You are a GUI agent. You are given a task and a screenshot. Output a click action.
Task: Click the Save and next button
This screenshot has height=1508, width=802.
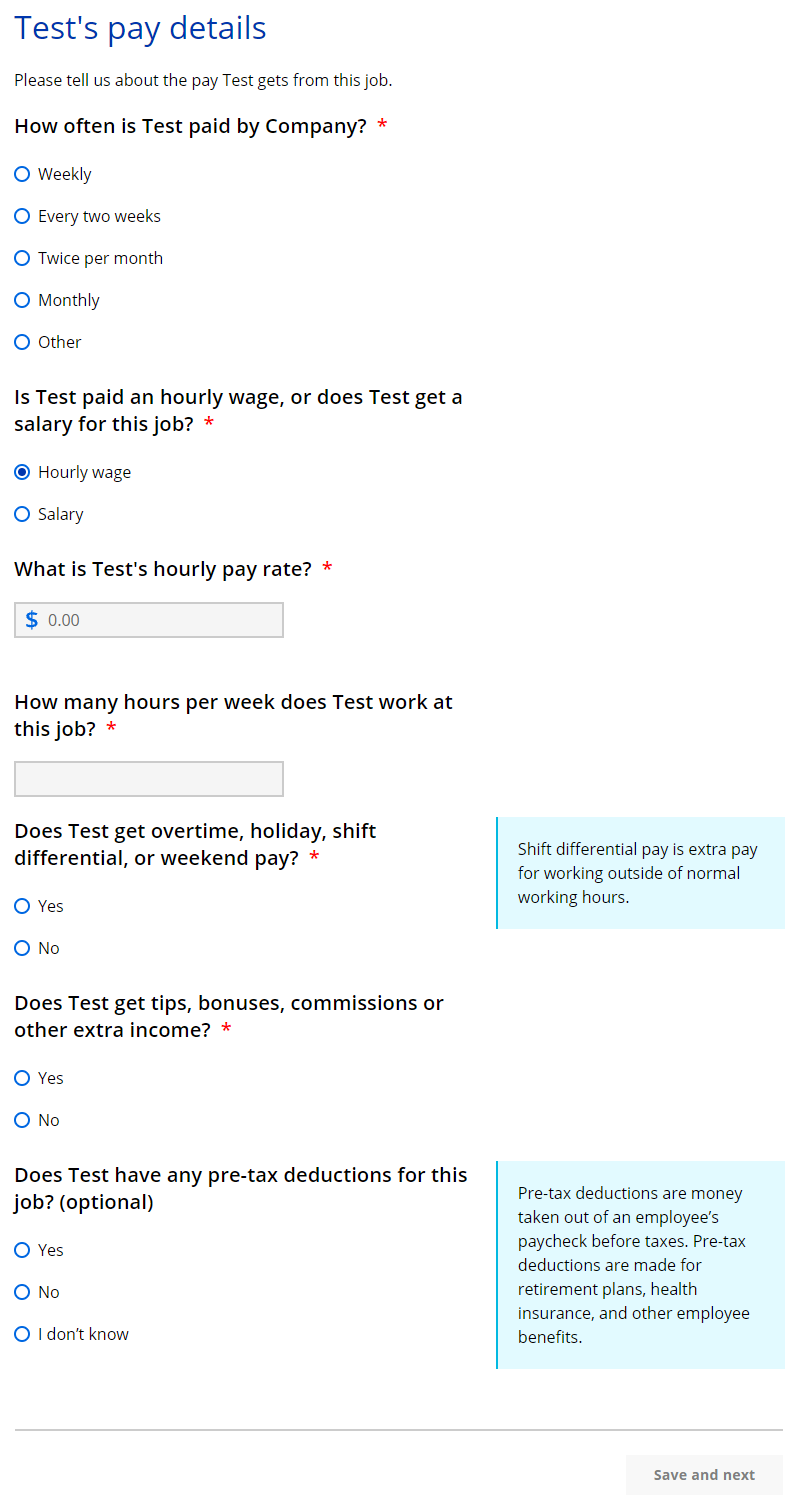coord(704,1475)
